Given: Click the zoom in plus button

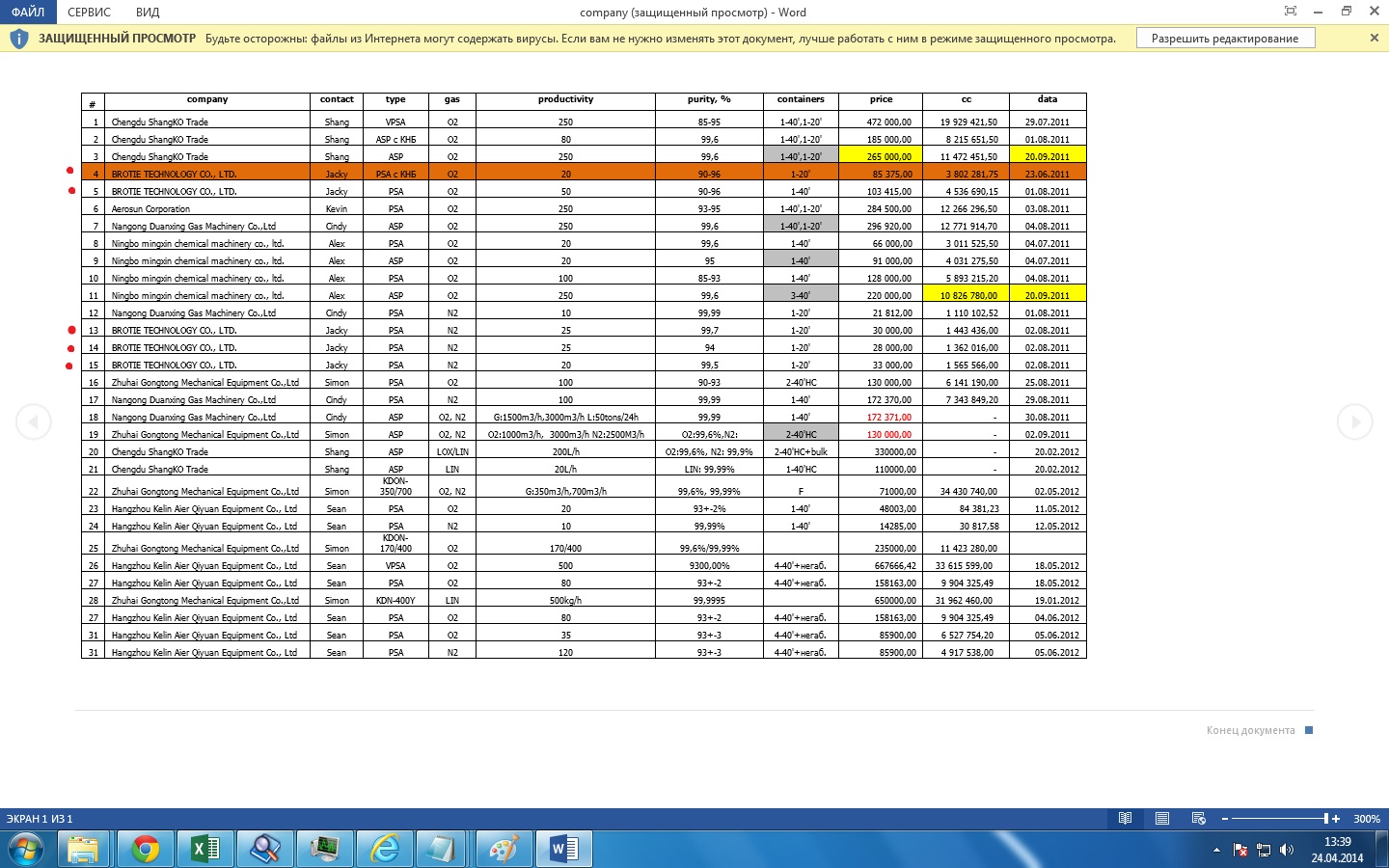Looking at the screenshot, I should tap(1336, 819).
